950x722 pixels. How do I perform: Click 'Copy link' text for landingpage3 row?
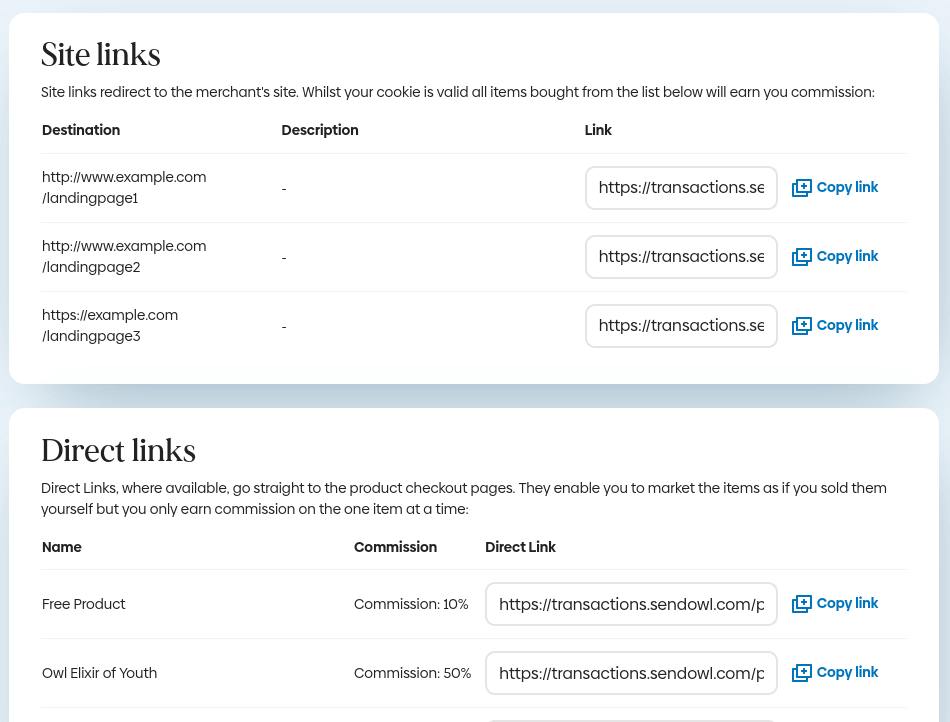[847, 325]
